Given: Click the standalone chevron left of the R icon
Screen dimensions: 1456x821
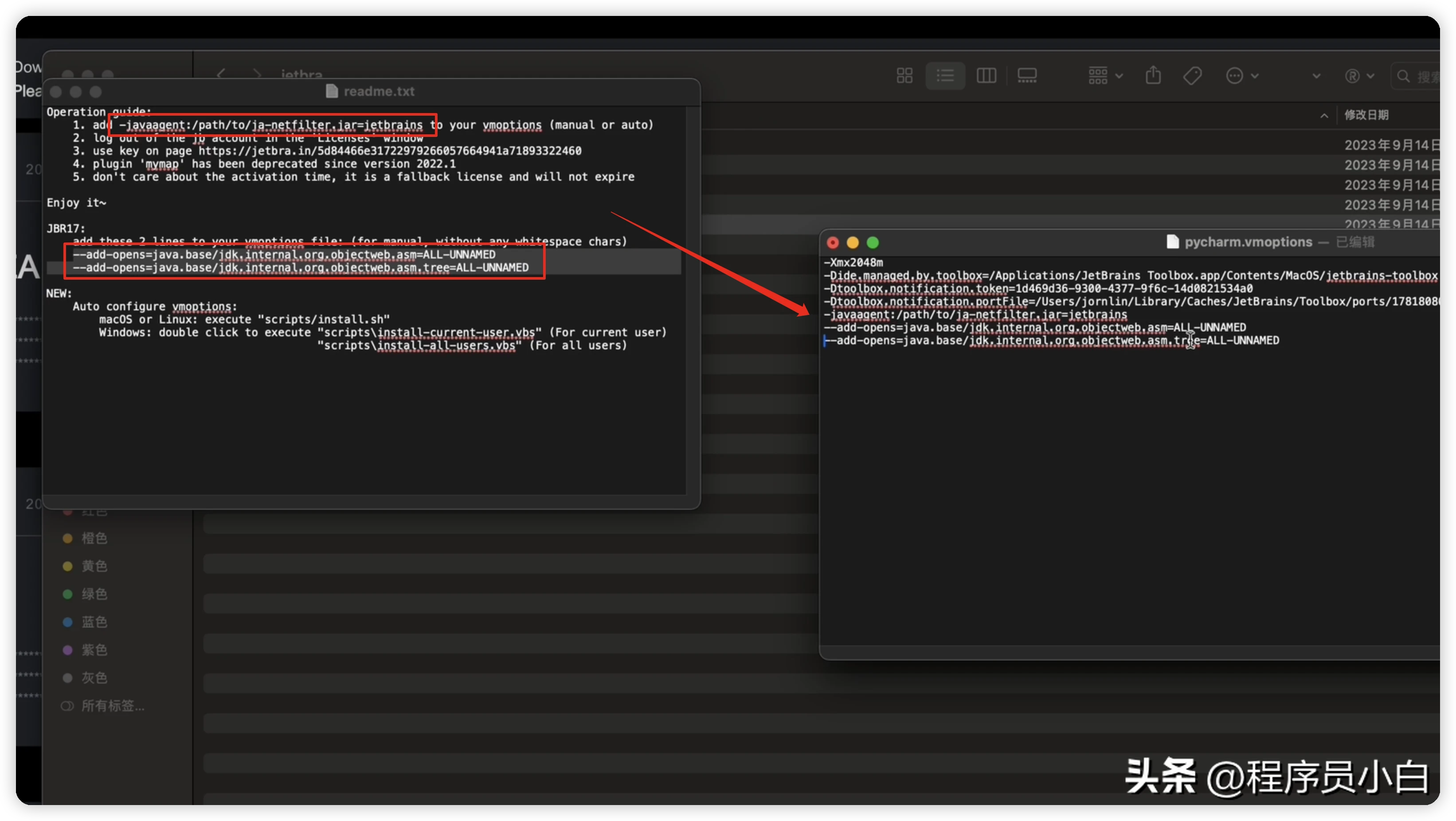Looking at the screenshot, I should pos(1316,76).
